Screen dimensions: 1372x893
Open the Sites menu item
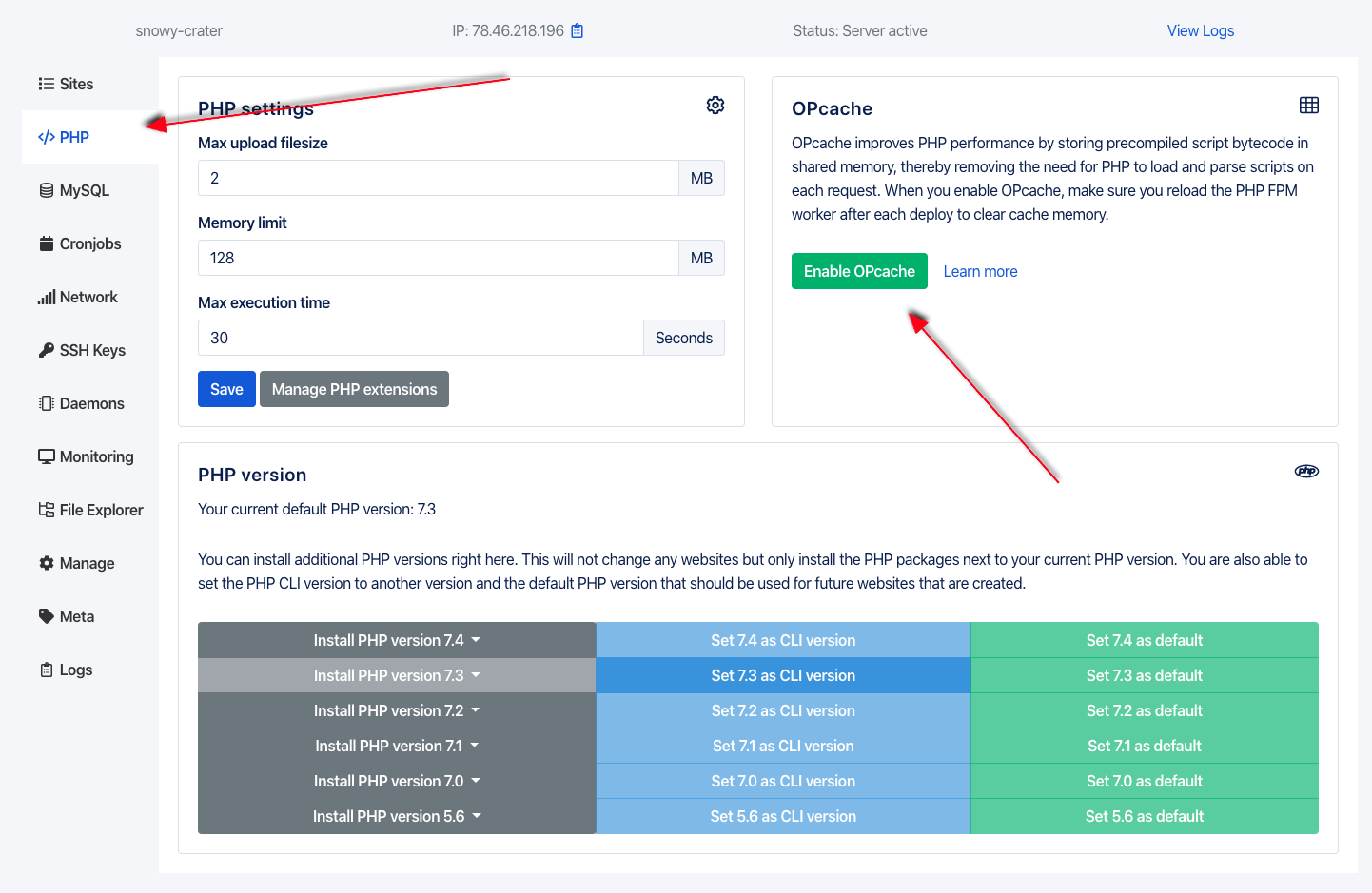pos(90,84)
